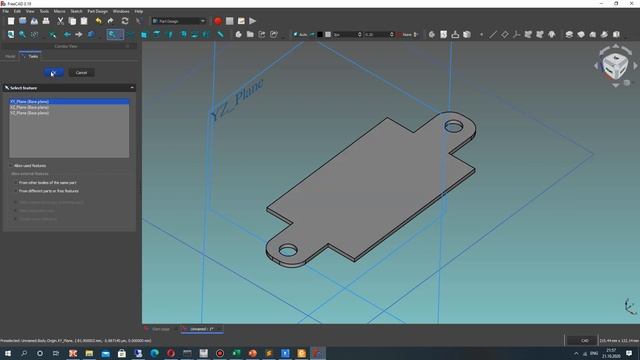Click the Create group folder icon
Screen dimensions: 640x360
(x=250, y=35)
